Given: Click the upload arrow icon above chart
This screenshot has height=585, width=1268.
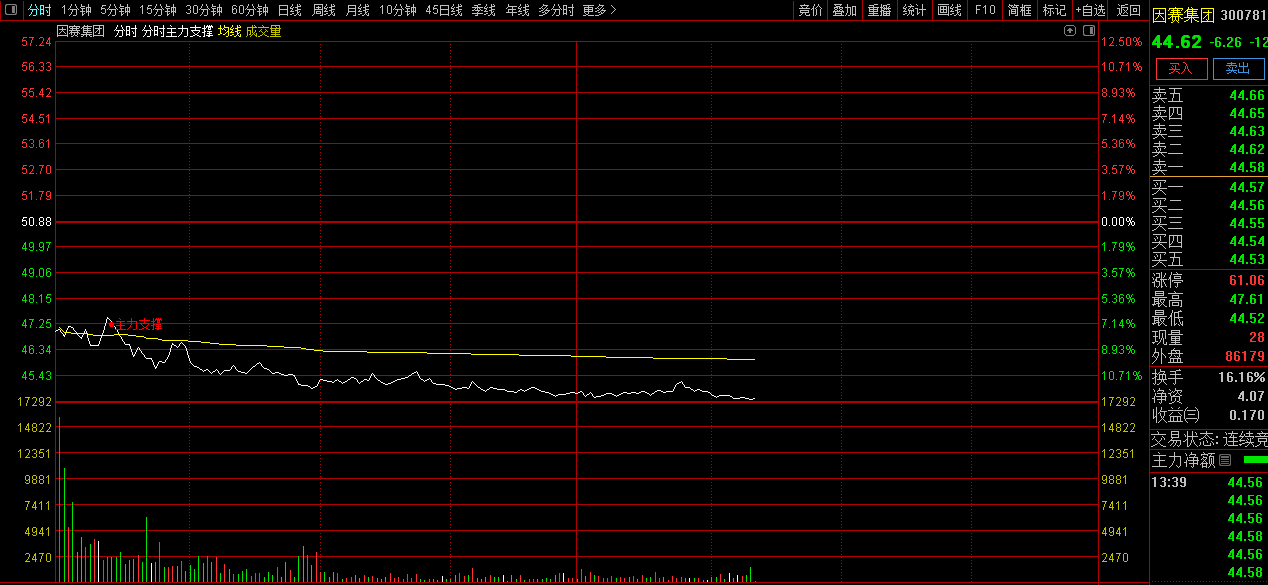Looking at the screenshot, I should coord(1071,31).
